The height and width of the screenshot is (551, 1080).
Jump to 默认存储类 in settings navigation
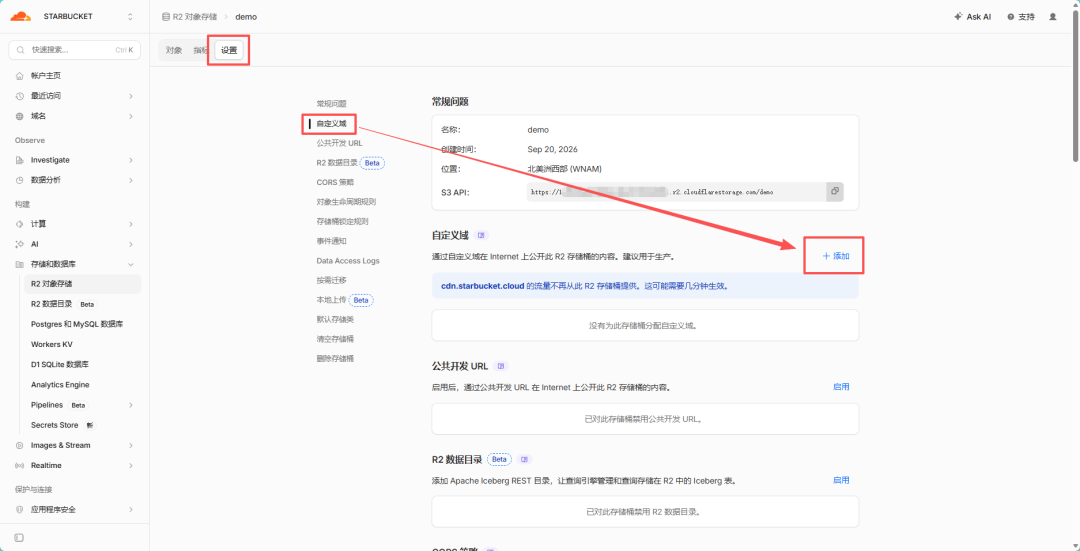pyautogui.click(x=335, y=320)
